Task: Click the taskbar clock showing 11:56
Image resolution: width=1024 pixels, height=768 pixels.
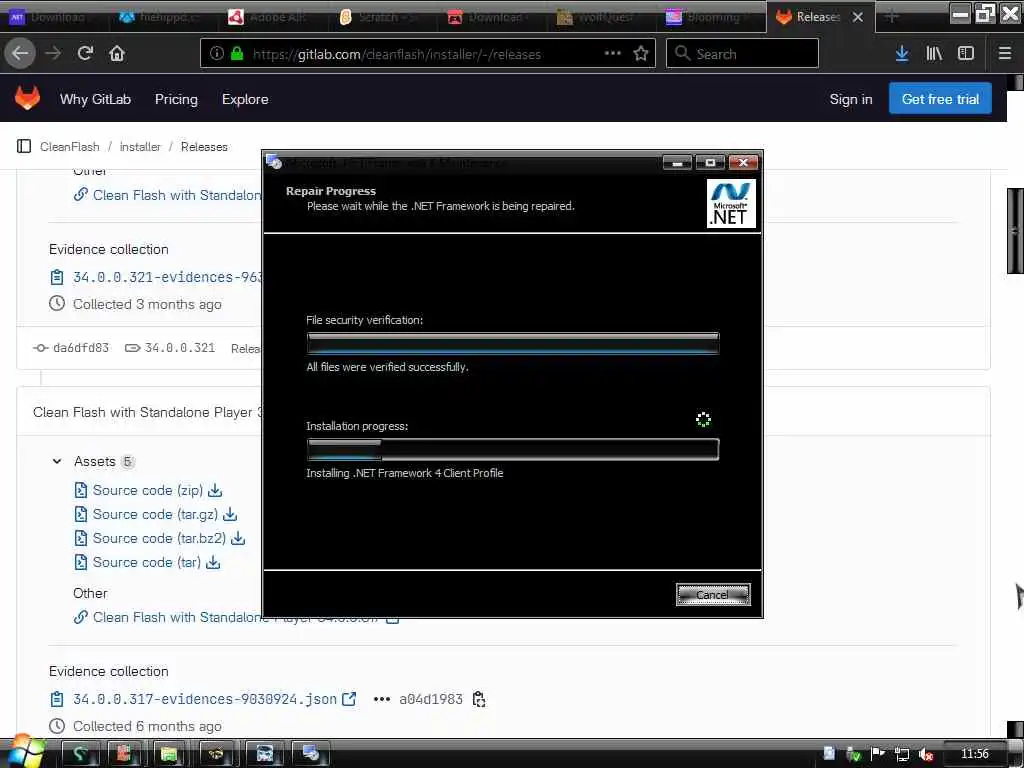Action: [x=974, y=754]
